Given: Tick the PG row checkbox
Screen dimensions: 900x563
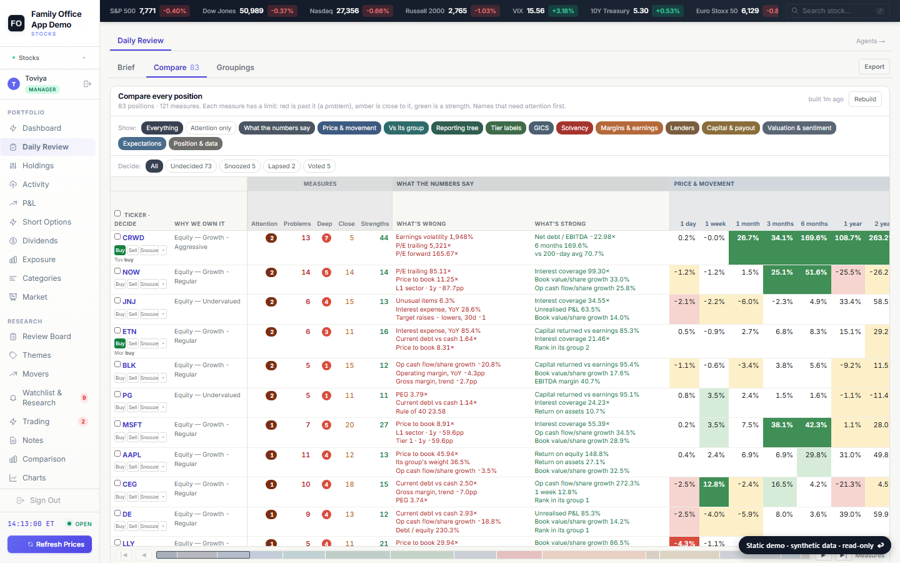Looking at the screenshot, I should [118, 394].
